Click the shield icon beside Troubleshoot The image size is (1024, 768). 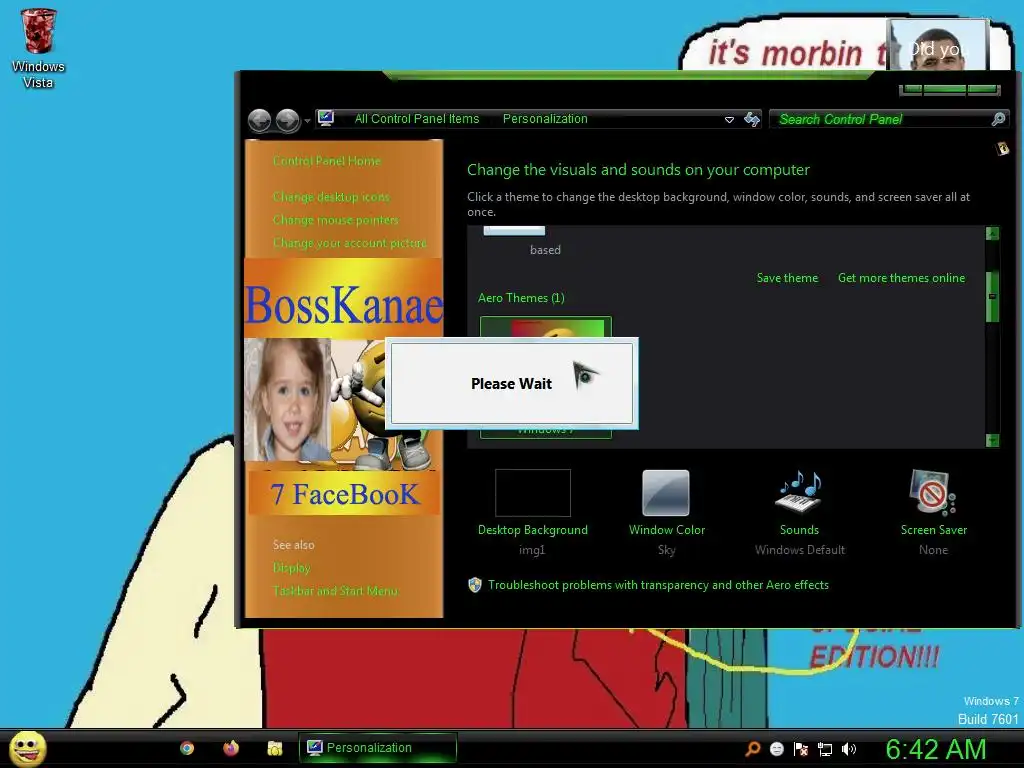point(475,584)
